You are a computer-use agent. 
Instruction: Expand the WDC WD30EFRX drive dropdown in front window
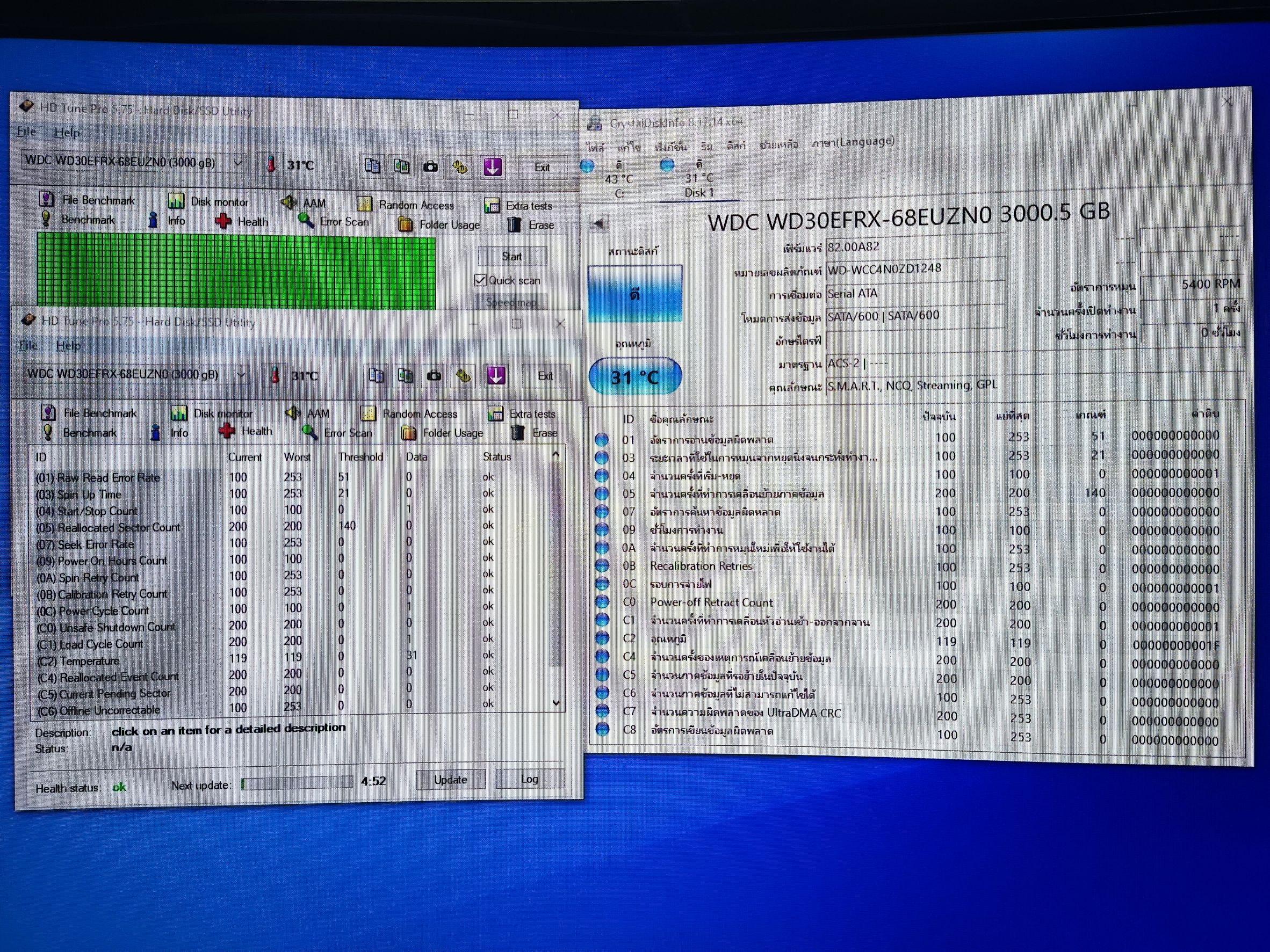click(x=242, y=375)
